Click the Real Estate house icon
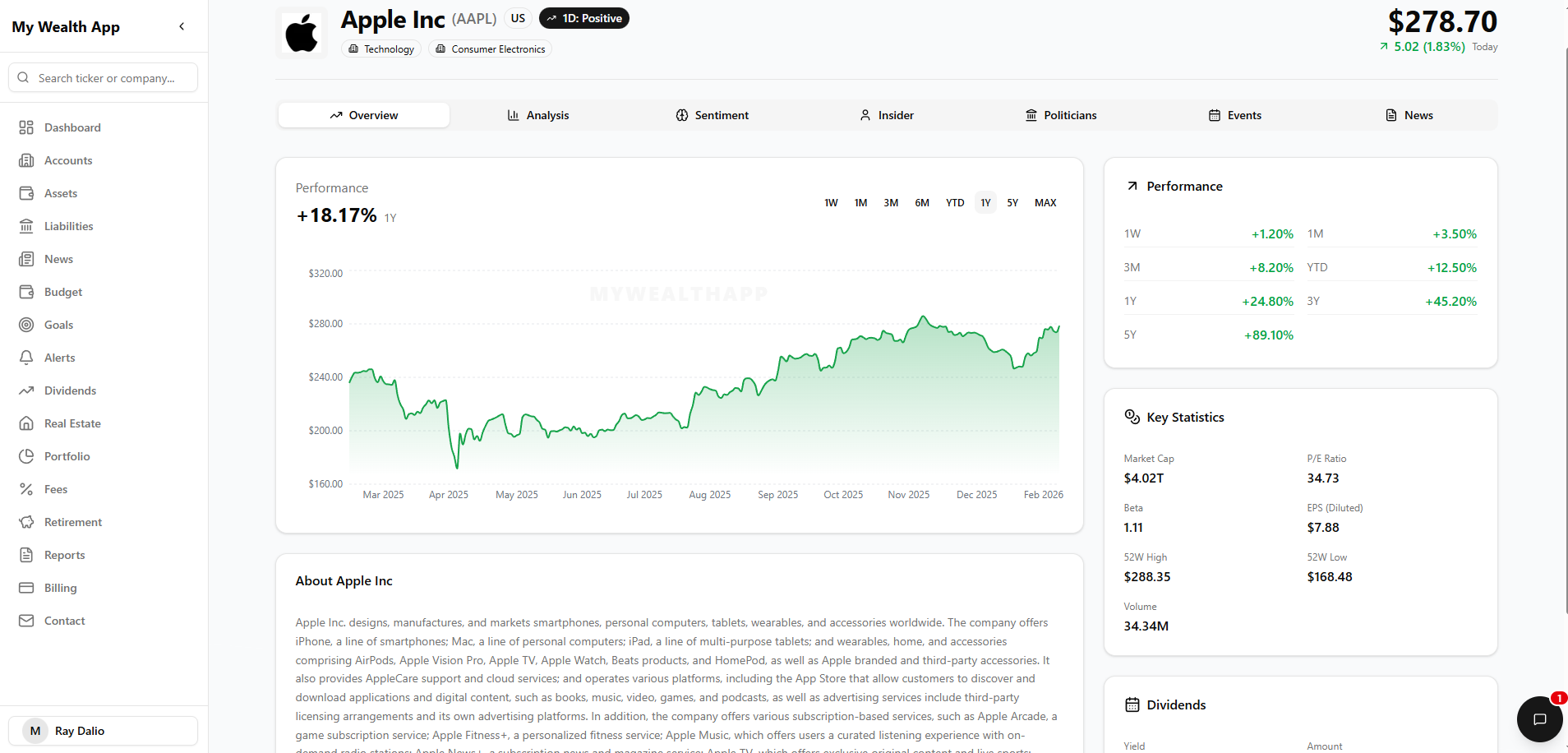This screenshot has height=753, width=1568. [x=26, y=423]
